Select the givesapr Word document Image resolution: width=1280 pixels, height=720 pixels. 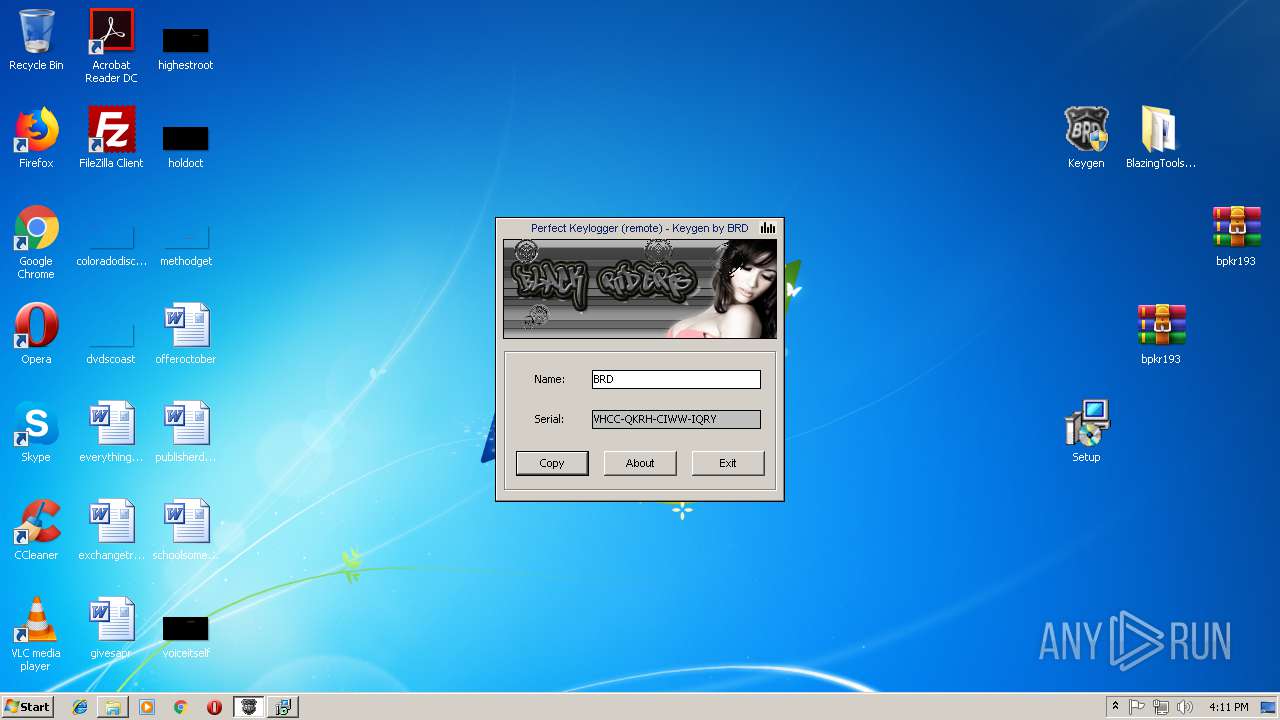point(111,628)
